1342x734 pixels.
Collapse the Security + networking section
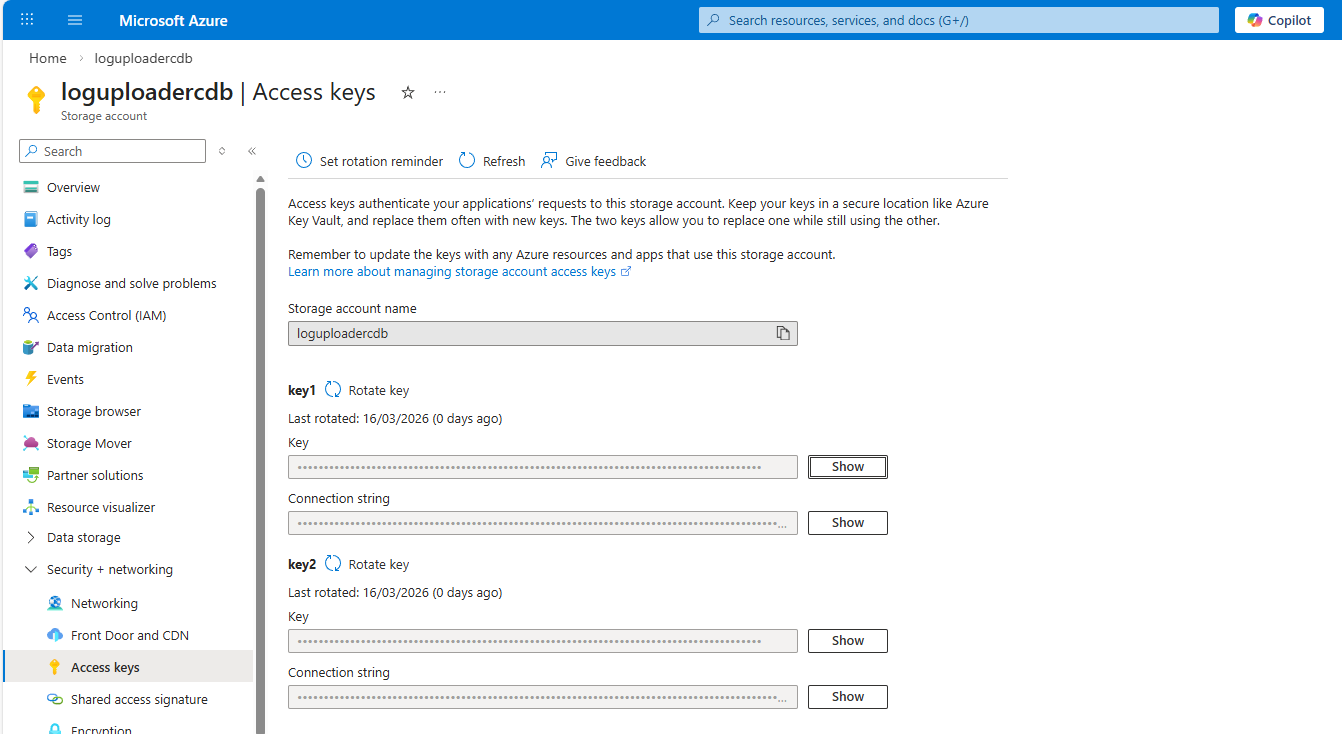[109, 570]
